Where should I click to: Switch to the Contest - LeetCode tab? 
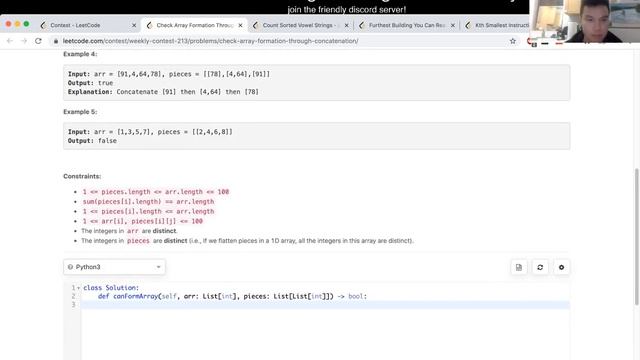76,25
